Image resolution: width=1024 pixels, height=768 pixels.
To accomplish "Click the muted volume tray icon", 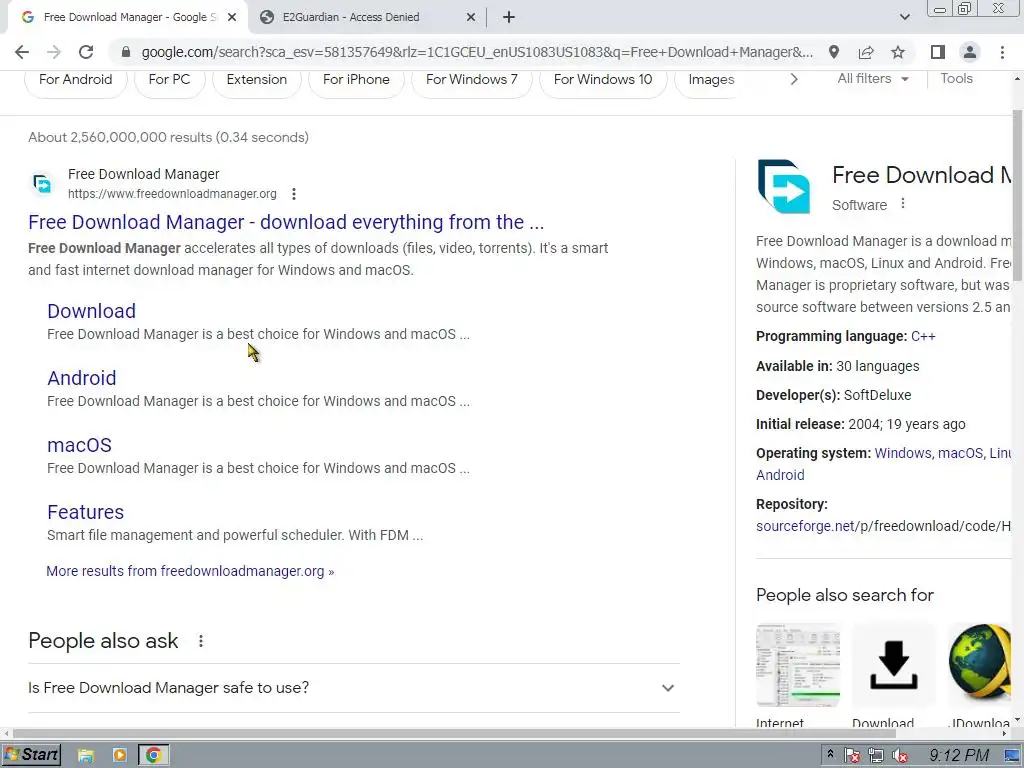I will [x=900, y=756].
